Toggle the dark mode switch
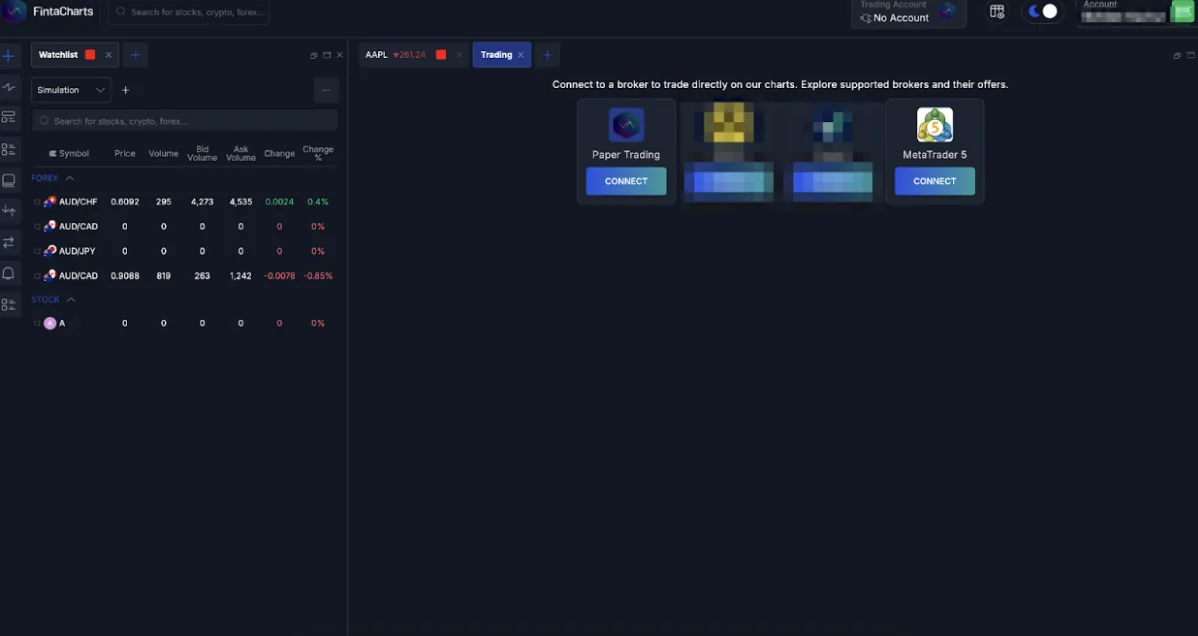Screen dimensions: 1198x636 tap(1041, 12)
